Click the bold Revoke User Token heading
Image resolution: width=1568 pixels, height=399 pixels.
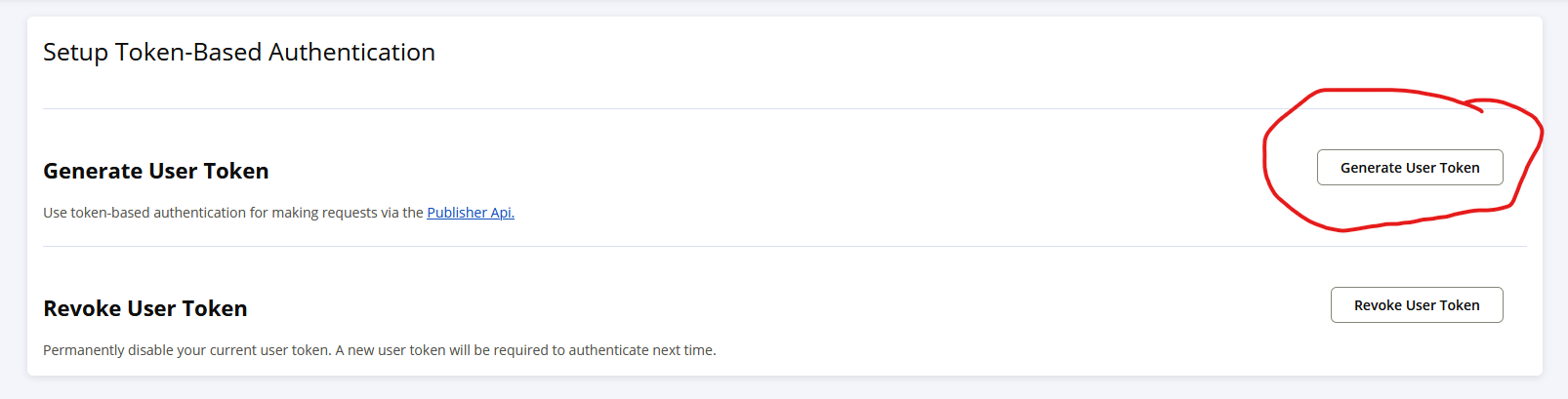tap(145, 308)
